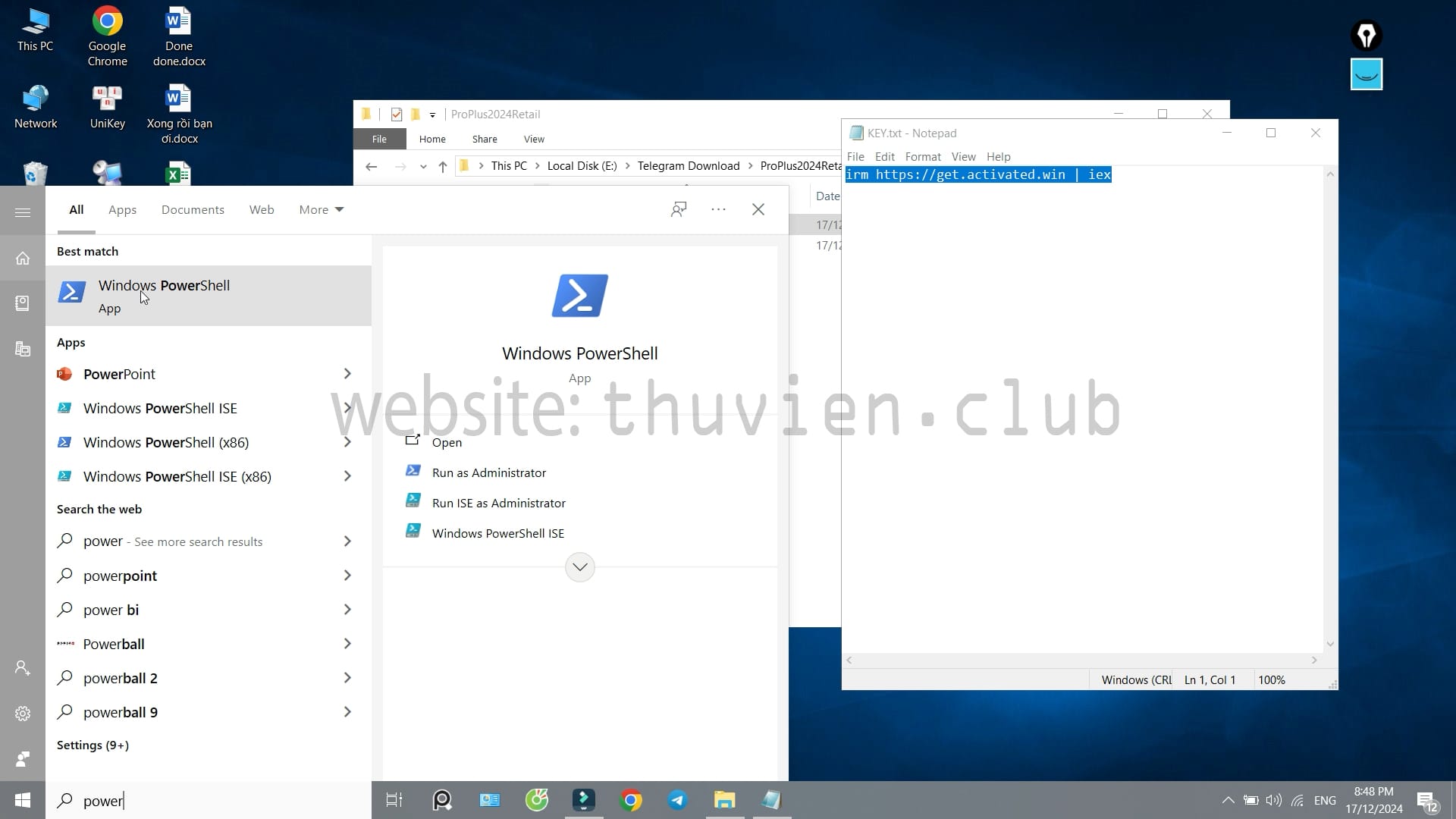Go up one folder in Explorer

[x=442, y=166]
